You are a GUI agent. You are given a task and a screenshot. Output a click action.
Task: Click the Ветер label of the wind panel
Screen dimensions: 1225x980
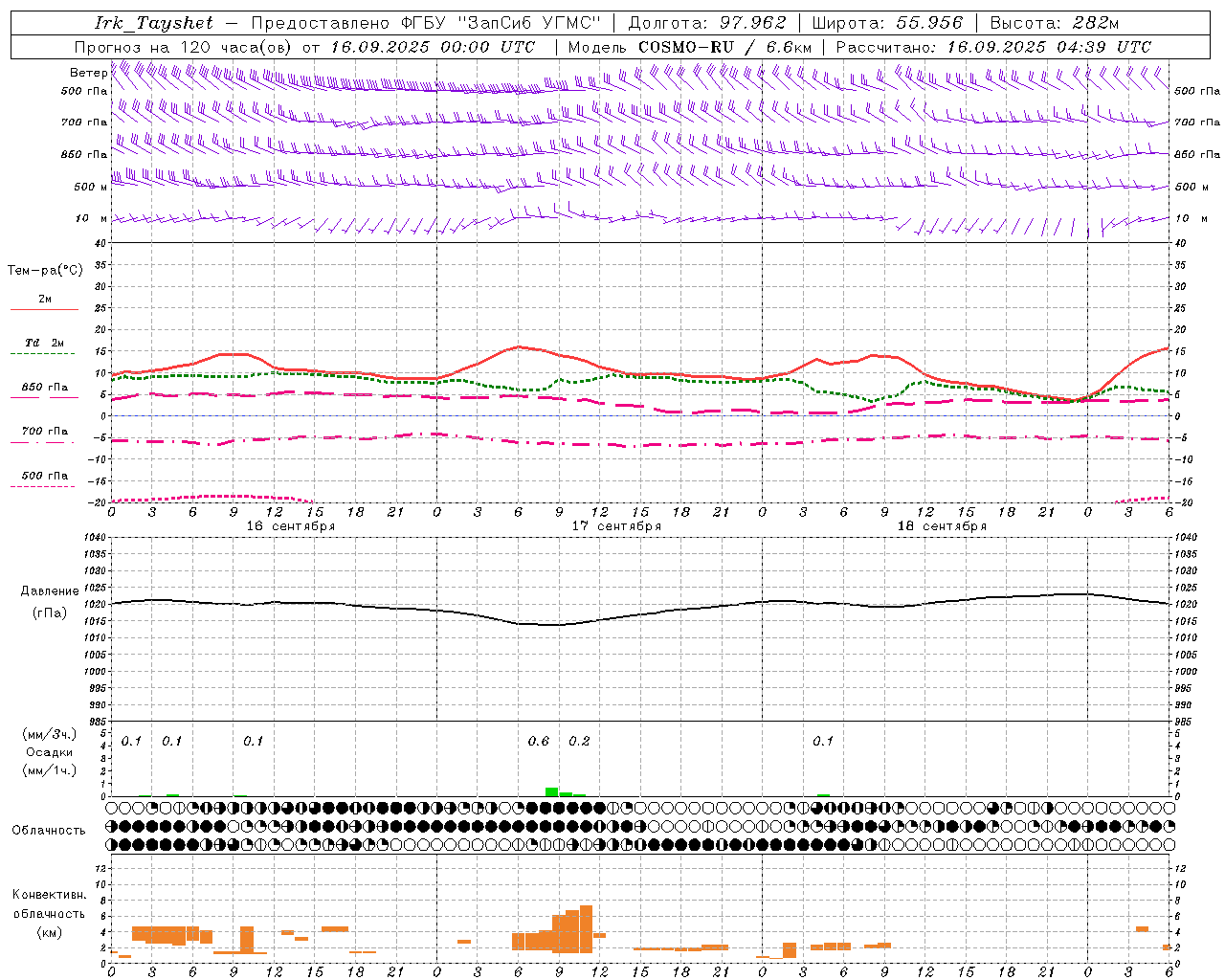click(88, 73)
